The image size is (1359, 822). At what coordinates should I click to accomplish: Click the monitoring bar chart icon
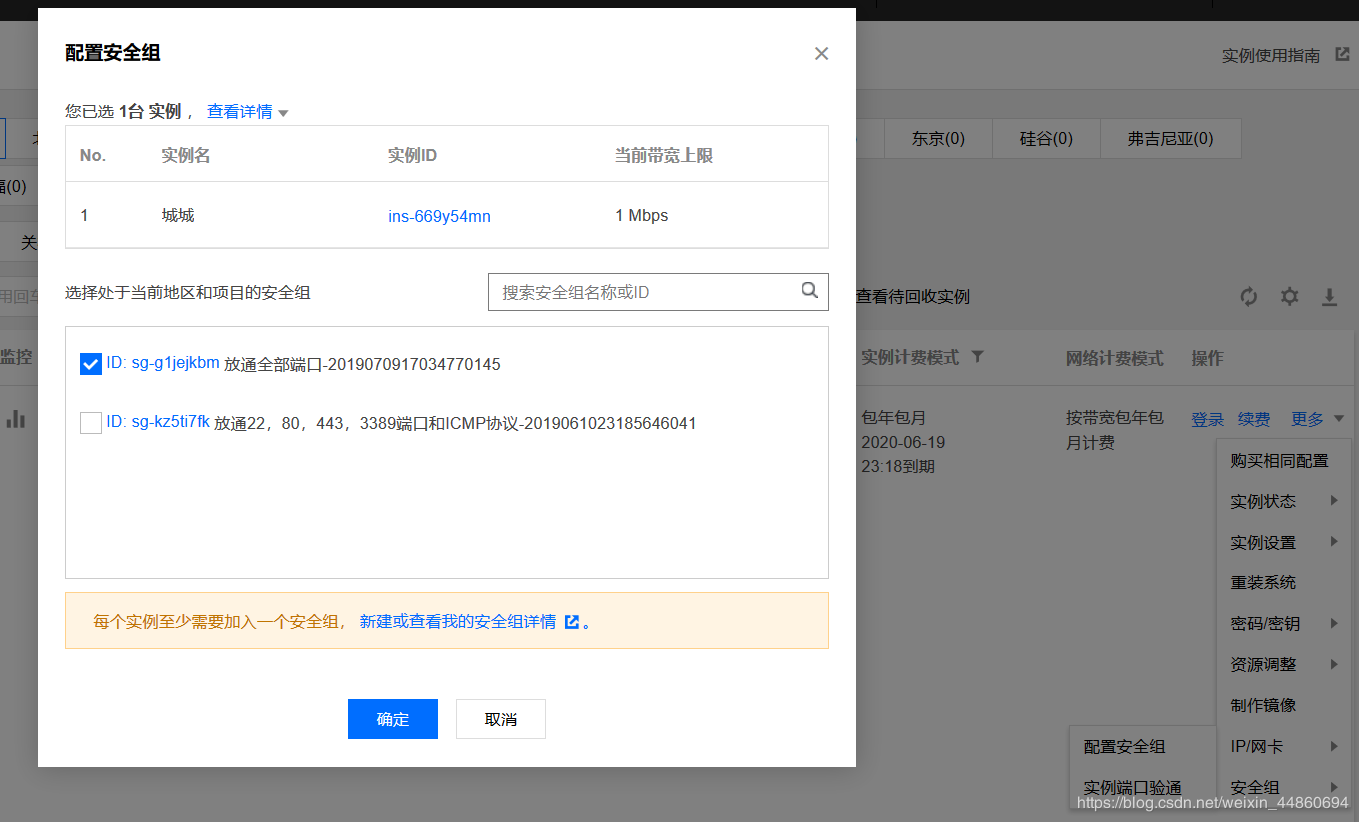click(x=15, y=418)
